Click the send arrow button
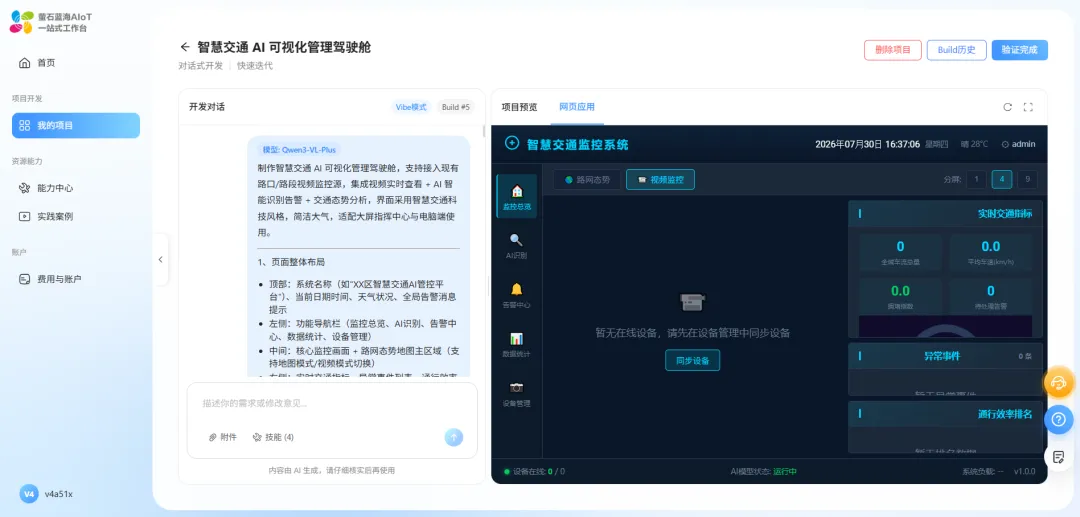The width and height of the screenshot is (1080, 517). [x=453, y=436]
